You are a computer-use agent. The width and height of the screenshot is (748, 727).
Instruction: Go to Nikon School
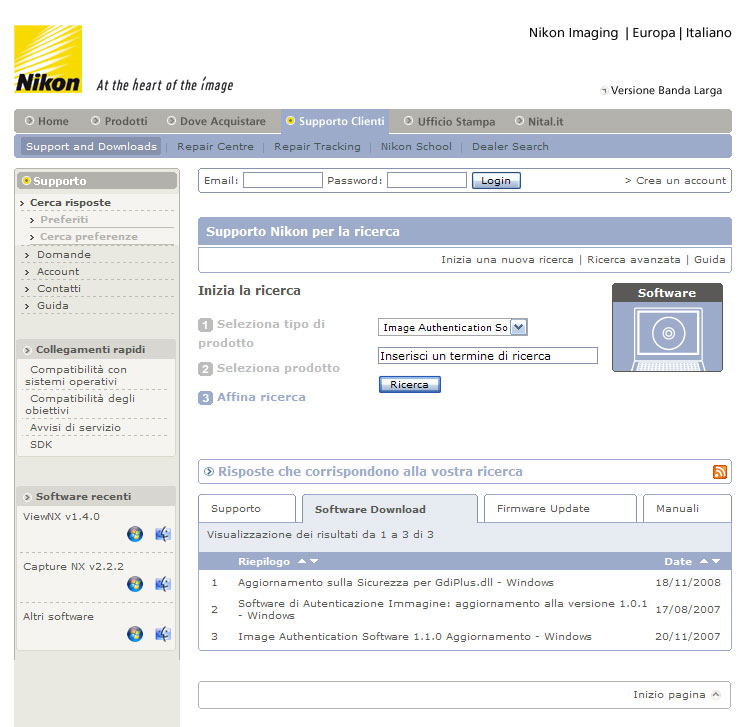[x=416, y=146]
